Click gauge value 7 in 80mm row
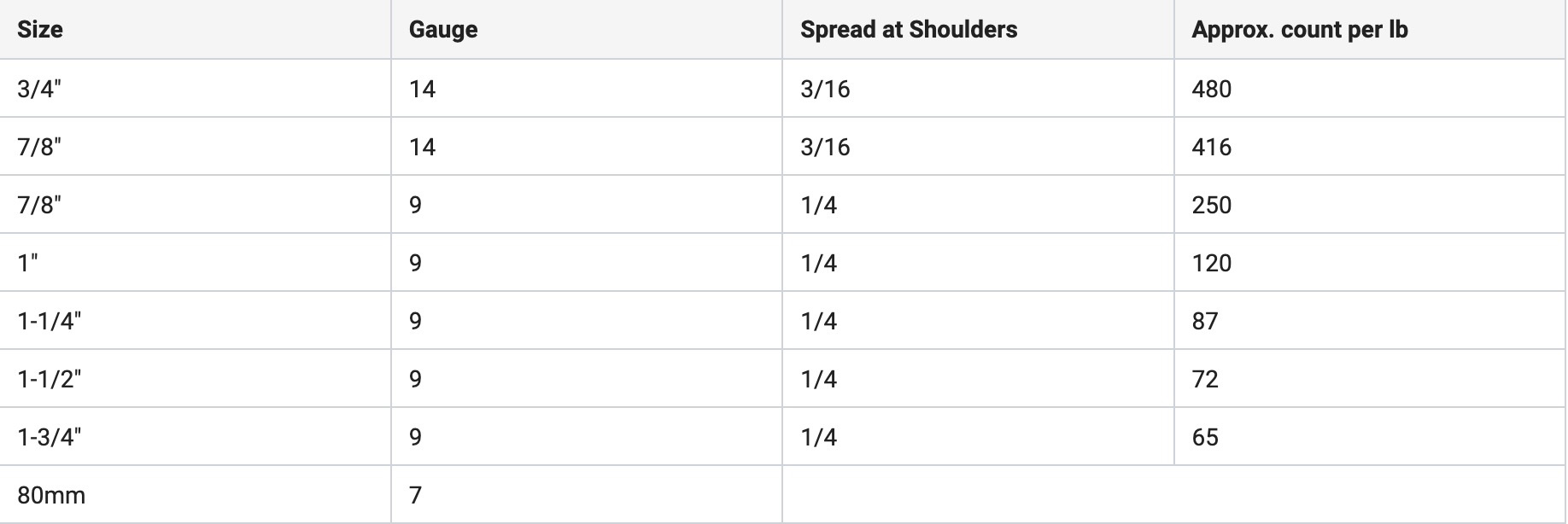 tap(415, 495)
